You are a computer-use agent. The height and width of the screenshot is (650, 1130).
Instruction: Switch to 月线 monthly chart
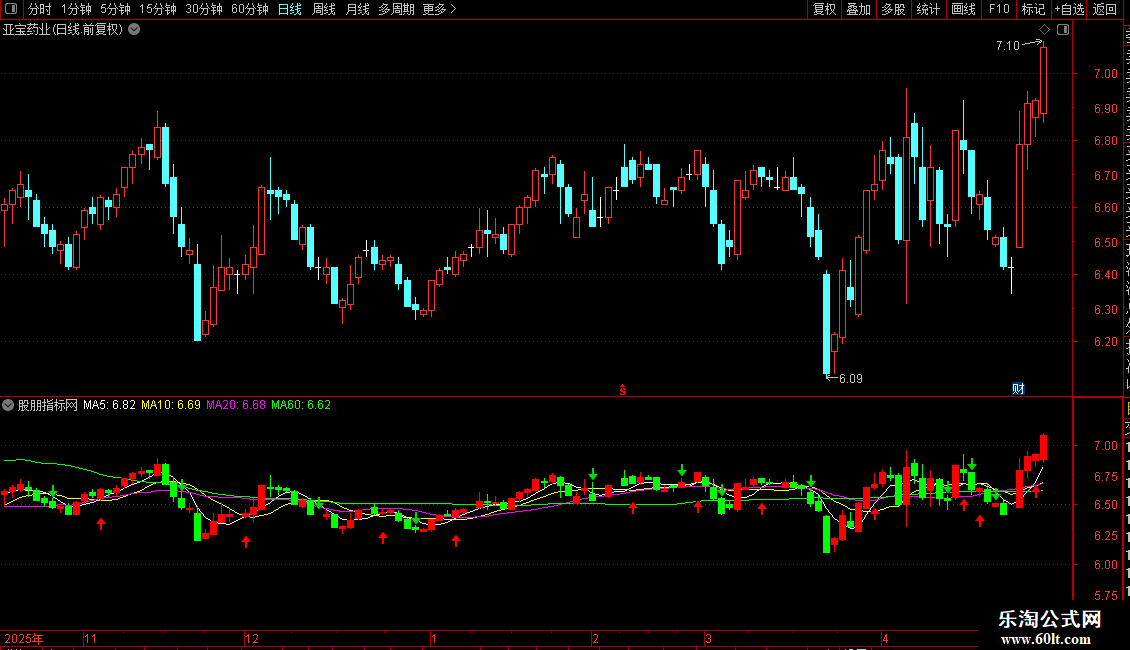[357, 9]
